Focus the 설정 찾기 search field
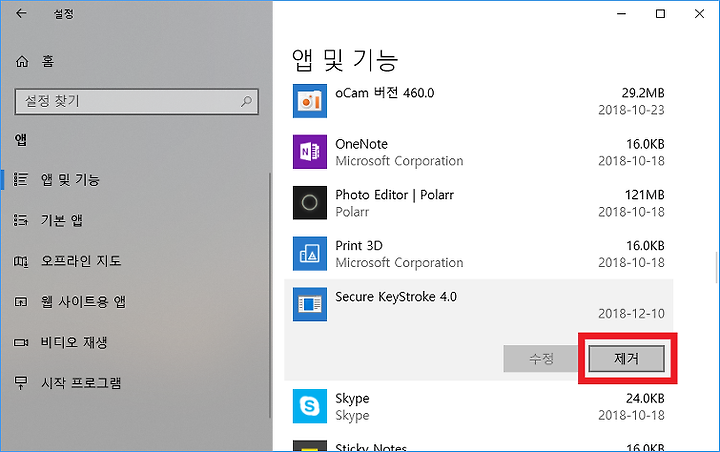This screenshot has height=452, width=720. 136,102
